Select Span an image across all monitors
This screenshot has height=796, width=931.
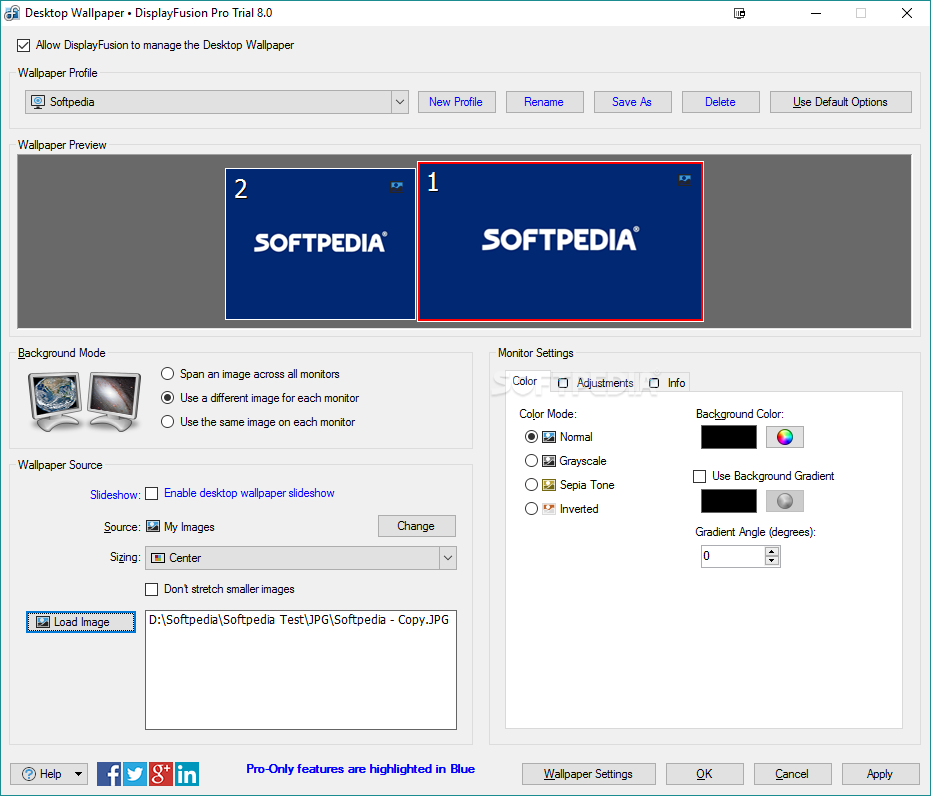pos(167,374)
